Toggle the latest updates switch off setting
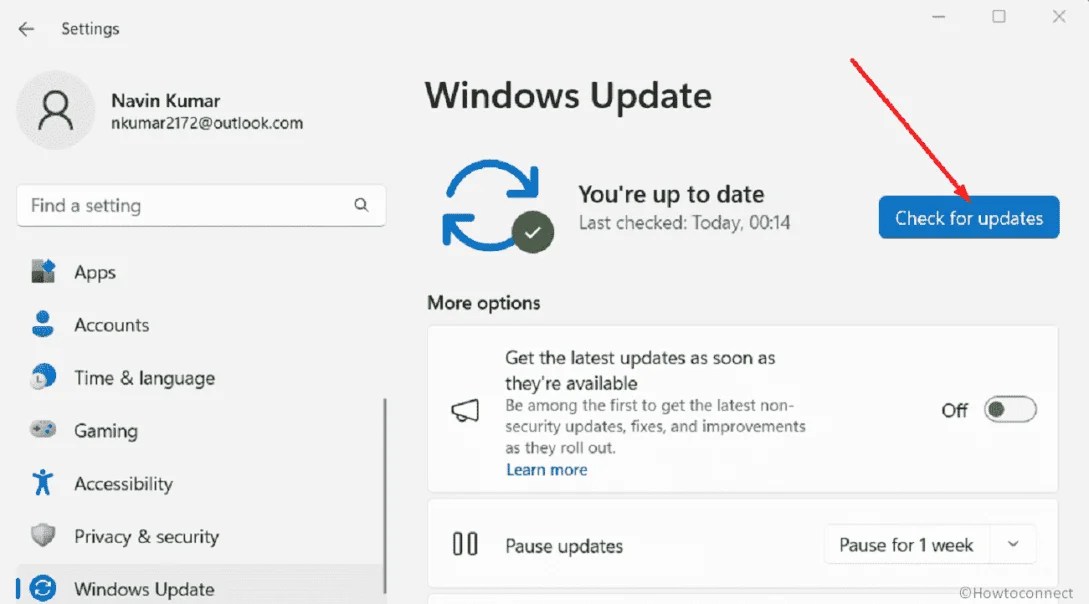The image size is (1089, 604). pos(1010,409)
